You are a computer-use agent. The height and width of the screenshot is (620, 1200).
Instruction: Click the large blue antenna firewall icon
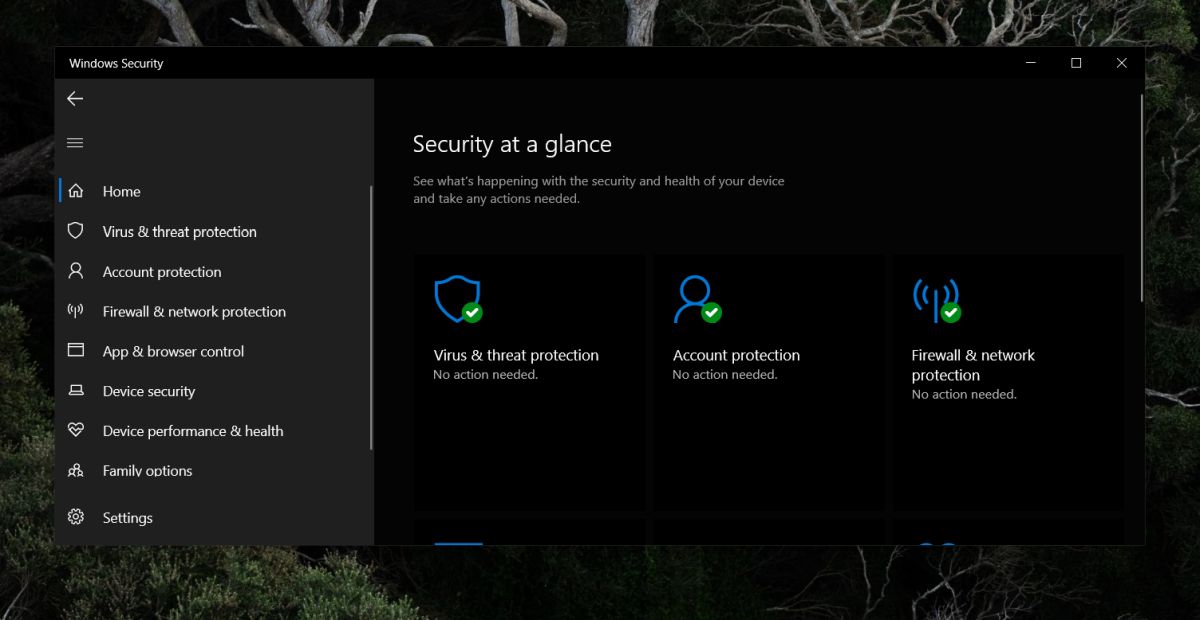937,299
